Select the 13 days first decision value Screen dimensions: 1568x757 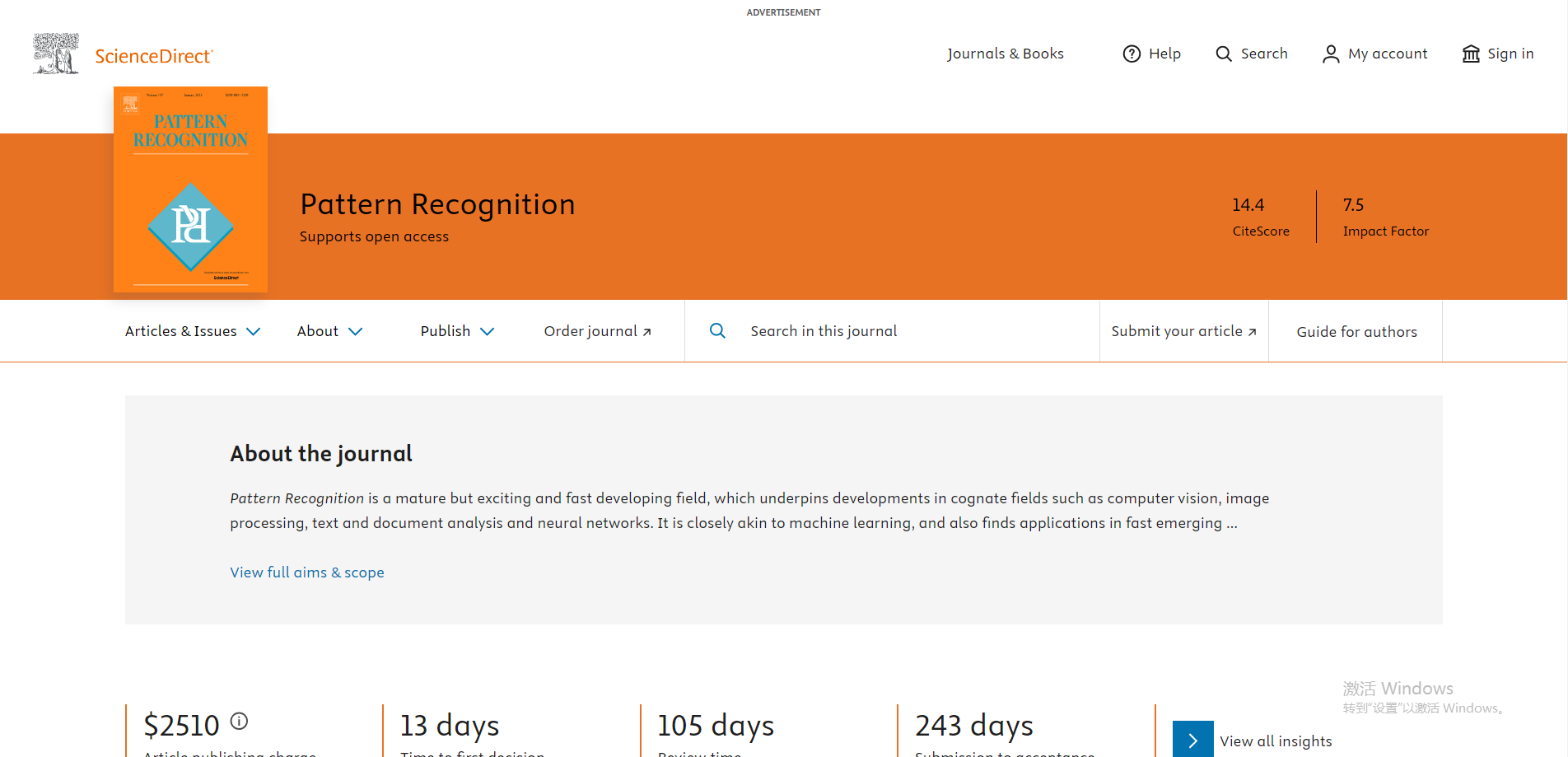coord(450,726)
